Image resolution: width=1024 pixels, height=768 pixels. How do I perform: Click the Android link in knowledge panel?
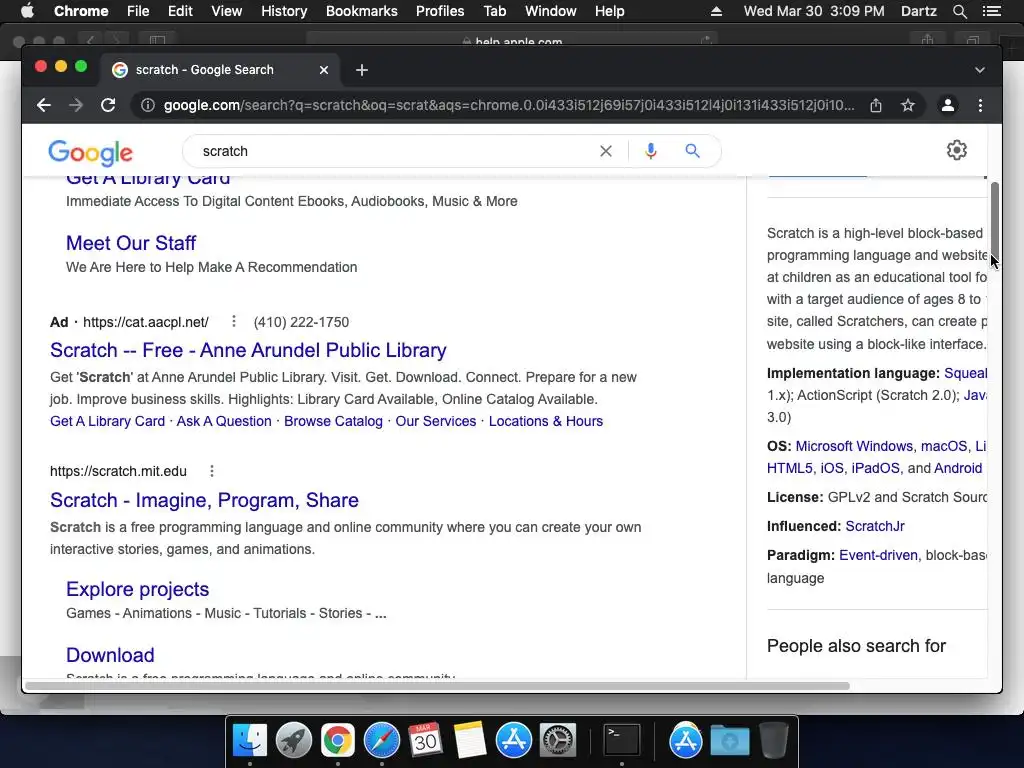[958, 468]
